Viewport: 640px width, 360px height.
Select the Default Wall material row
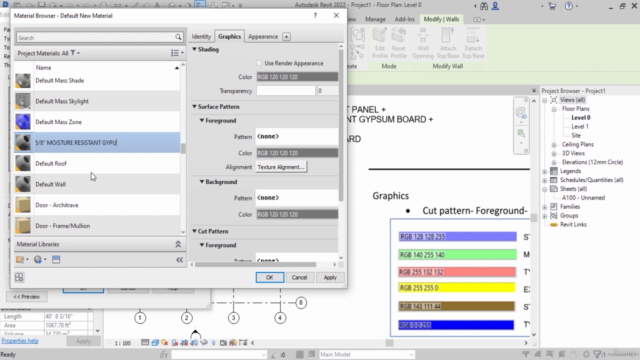[x=97, y=184]
